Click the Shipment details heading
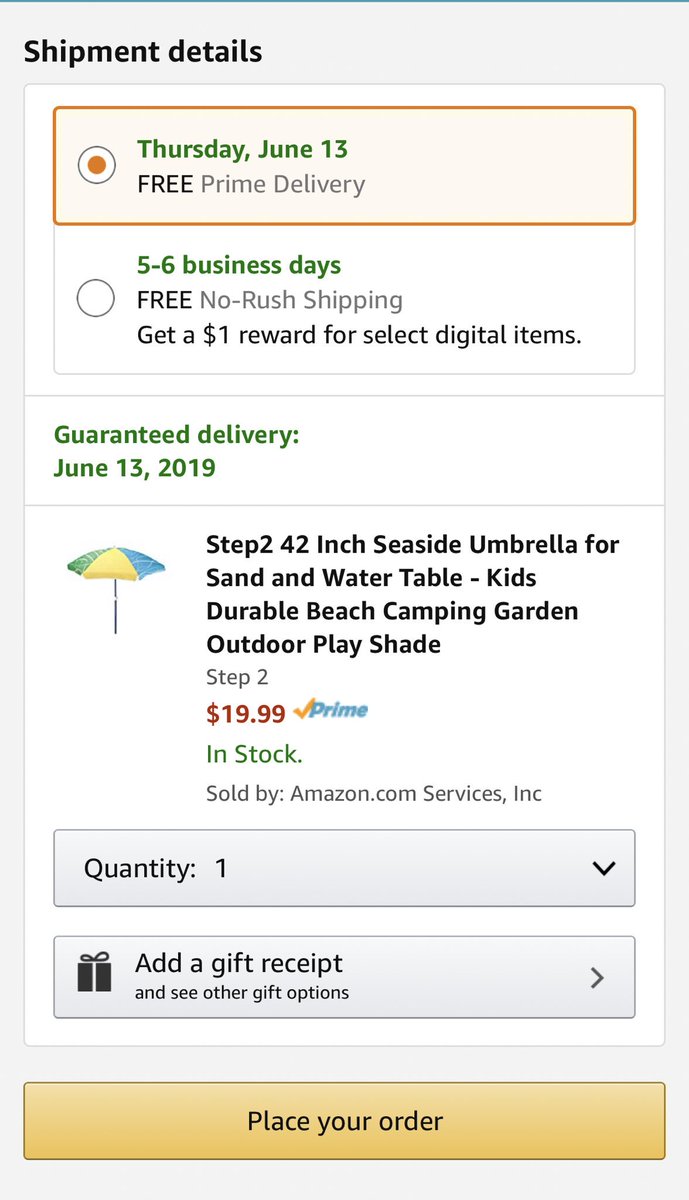This screenshot has width=689, height=1200. [143, 51]
